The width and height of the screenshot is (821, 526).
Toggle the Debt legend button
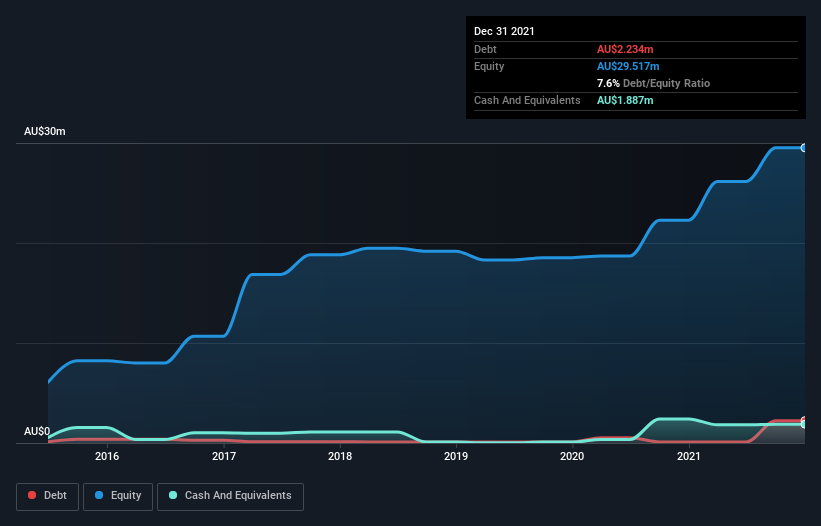coord(48,496)
